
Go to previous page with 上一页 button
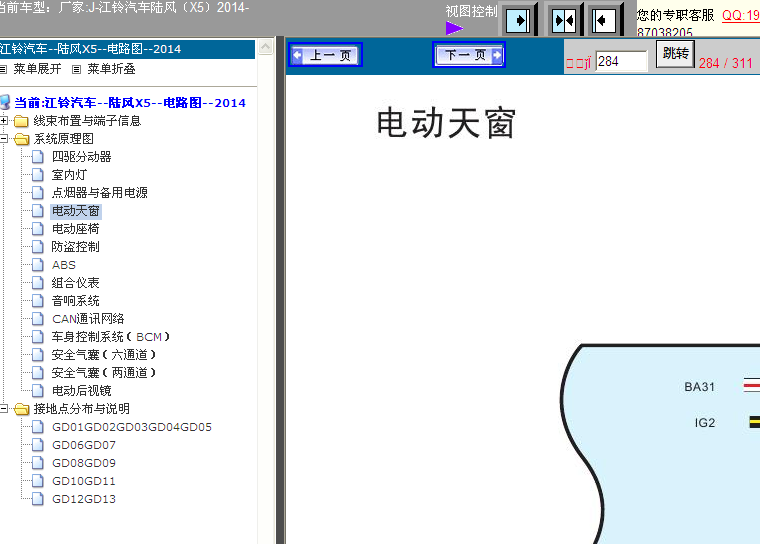325,55
